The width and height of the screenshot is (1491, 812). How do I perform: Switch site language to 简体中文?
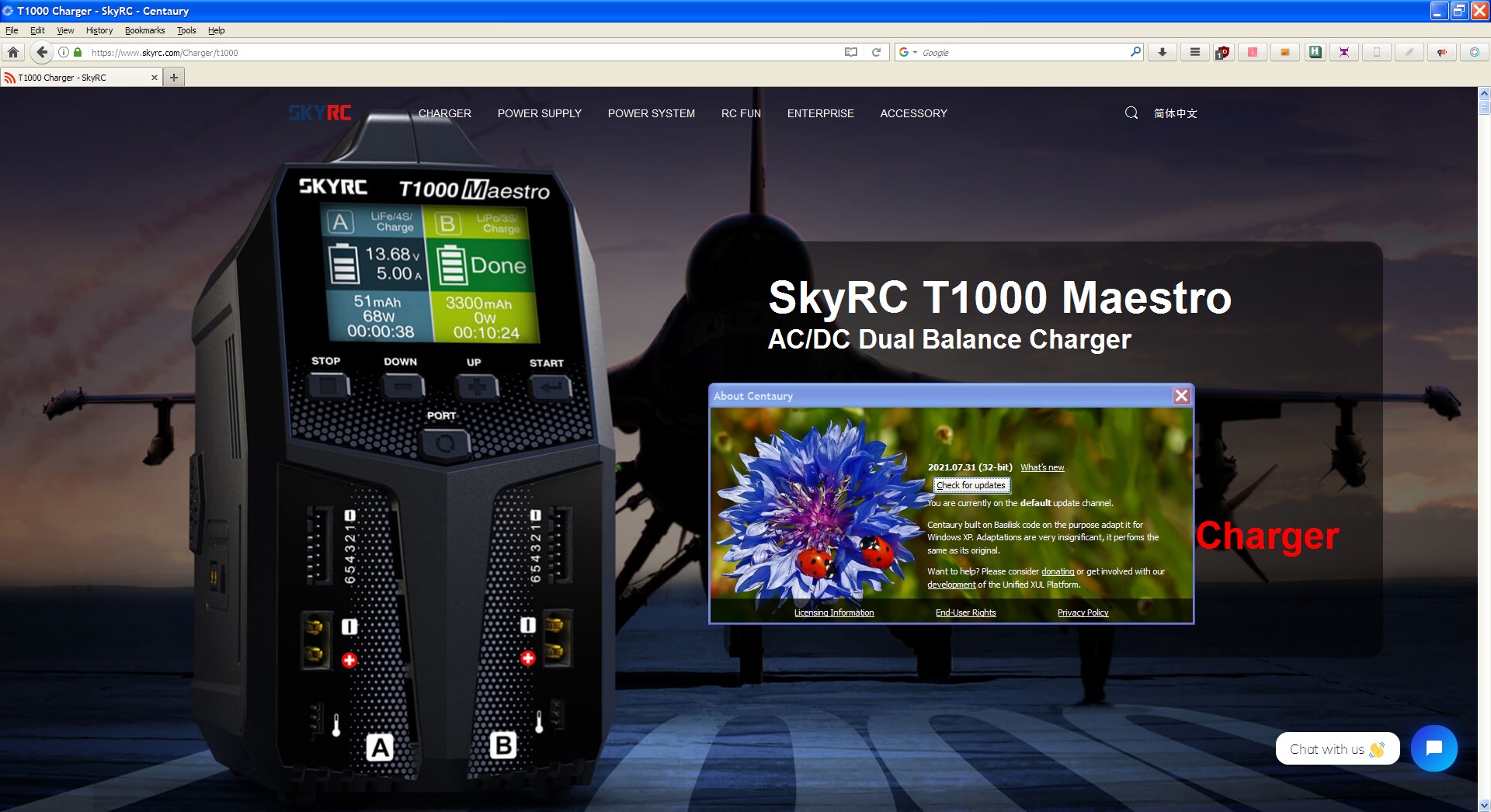[1175, 113]
